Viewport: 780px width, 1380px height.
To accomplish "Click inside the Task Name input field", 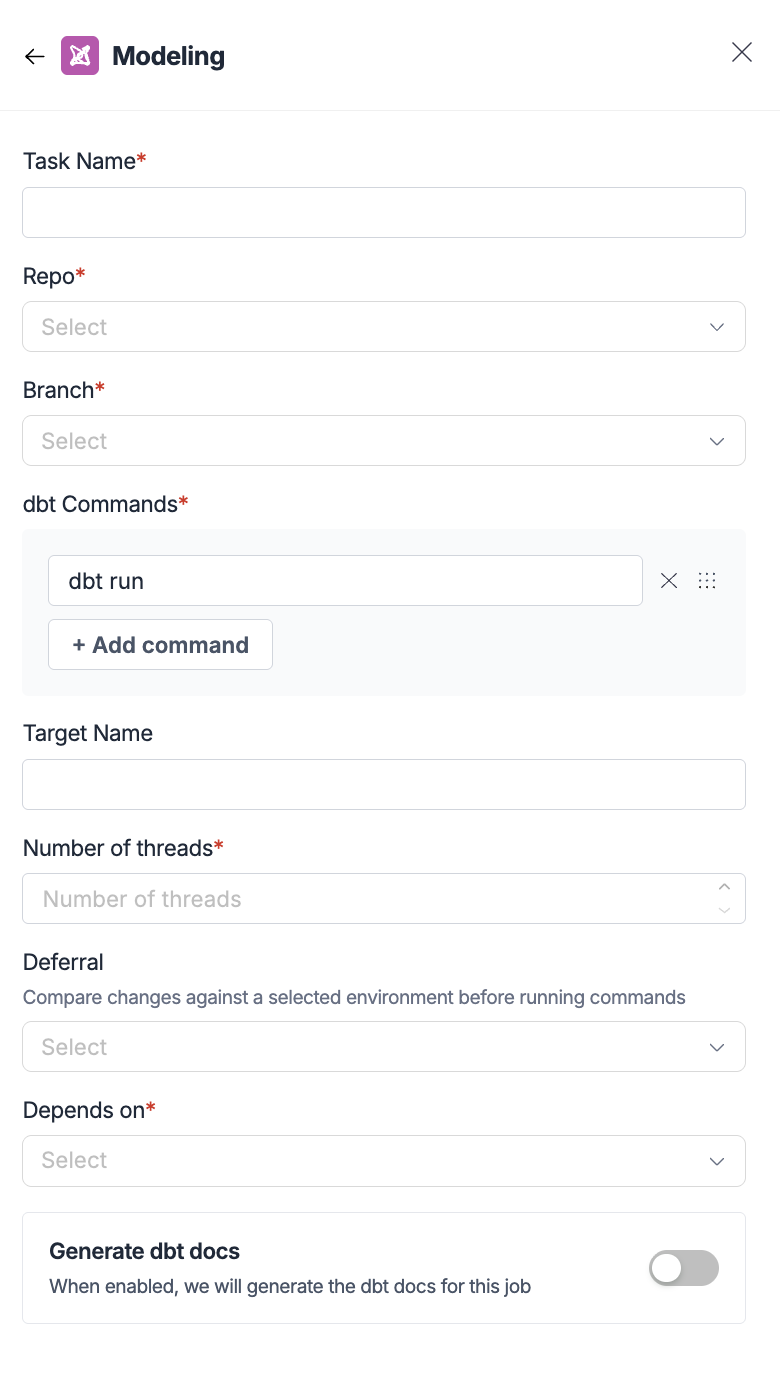I will 384,212.
